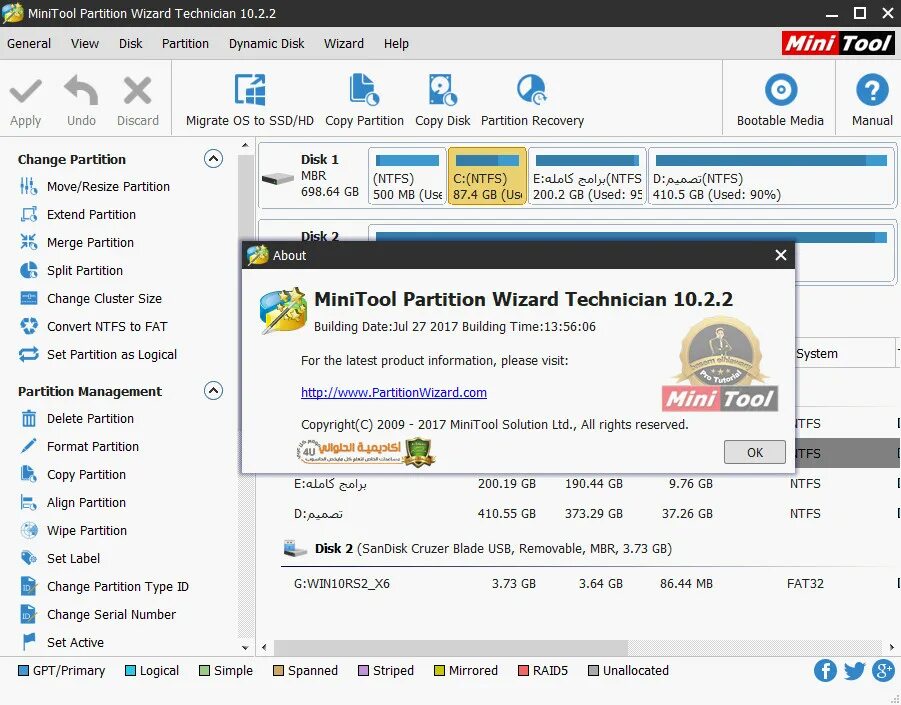The height and width of the screenshot is (705, 901).
Task: Select the G:WIN10RS2_X6 partition row
Action: tap(591, 584)
